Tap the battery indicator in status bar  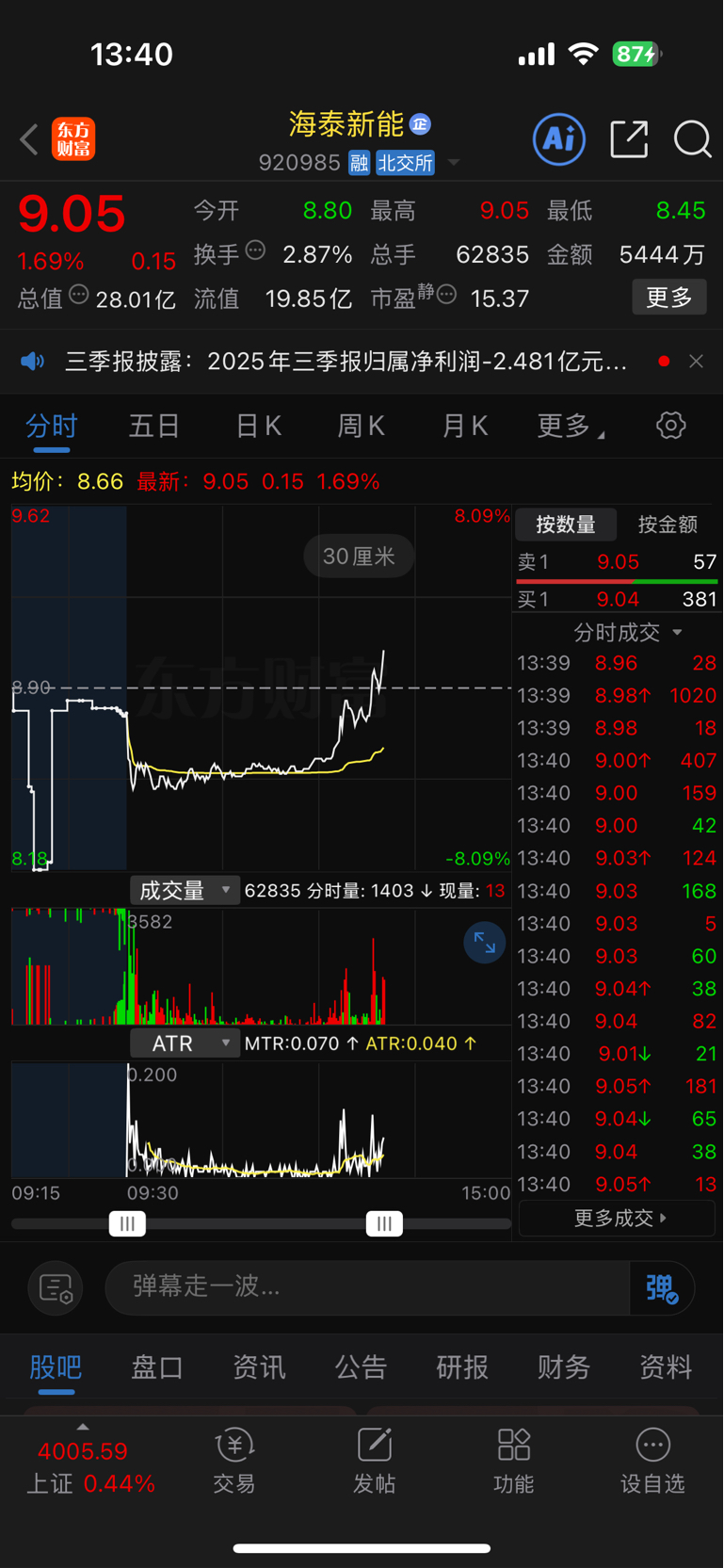tap(636, 55)
